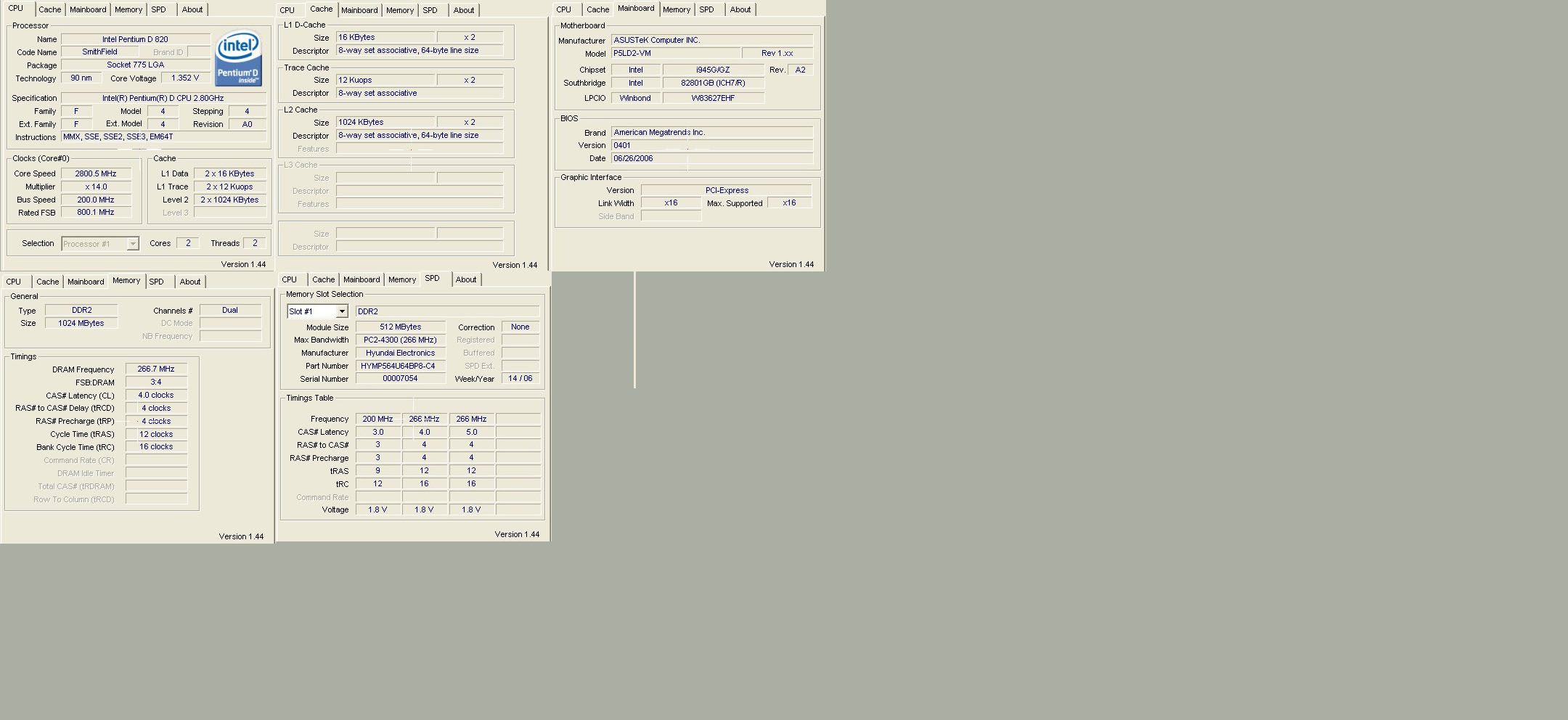Click the BIOS Date value 06/26/2006
This screenshot has height=720, width=1568.
coord(712,159)
